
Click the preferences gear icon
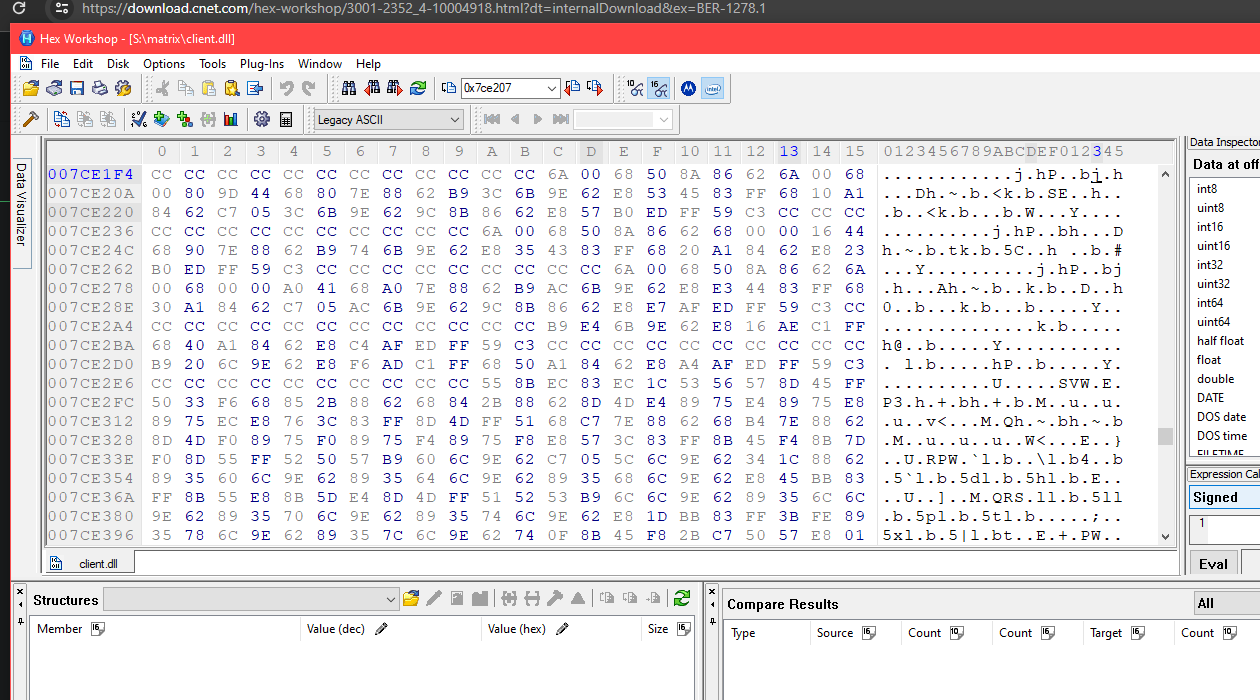262,119
